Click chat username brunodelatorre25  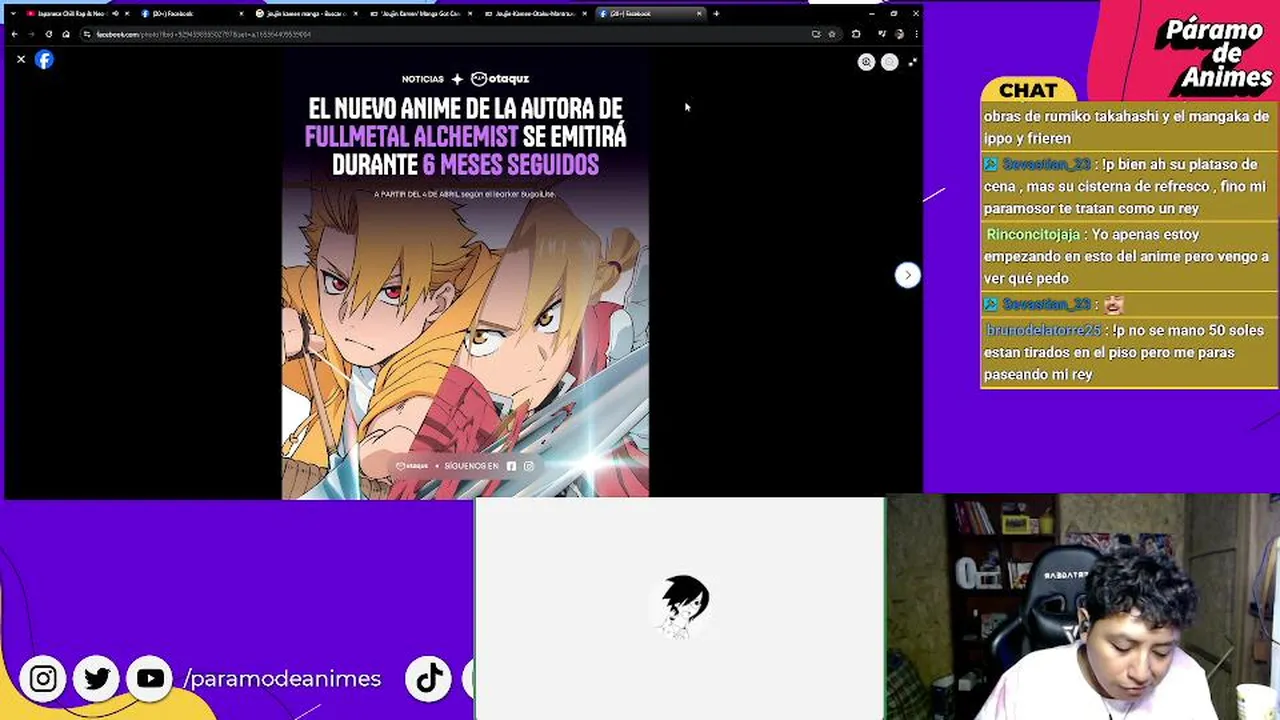(x=1043, y=330)
